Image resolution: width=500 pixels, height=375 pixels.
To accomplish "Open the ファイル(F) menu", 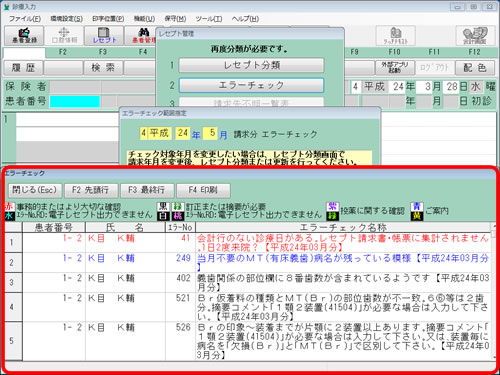I will point(25,19).
